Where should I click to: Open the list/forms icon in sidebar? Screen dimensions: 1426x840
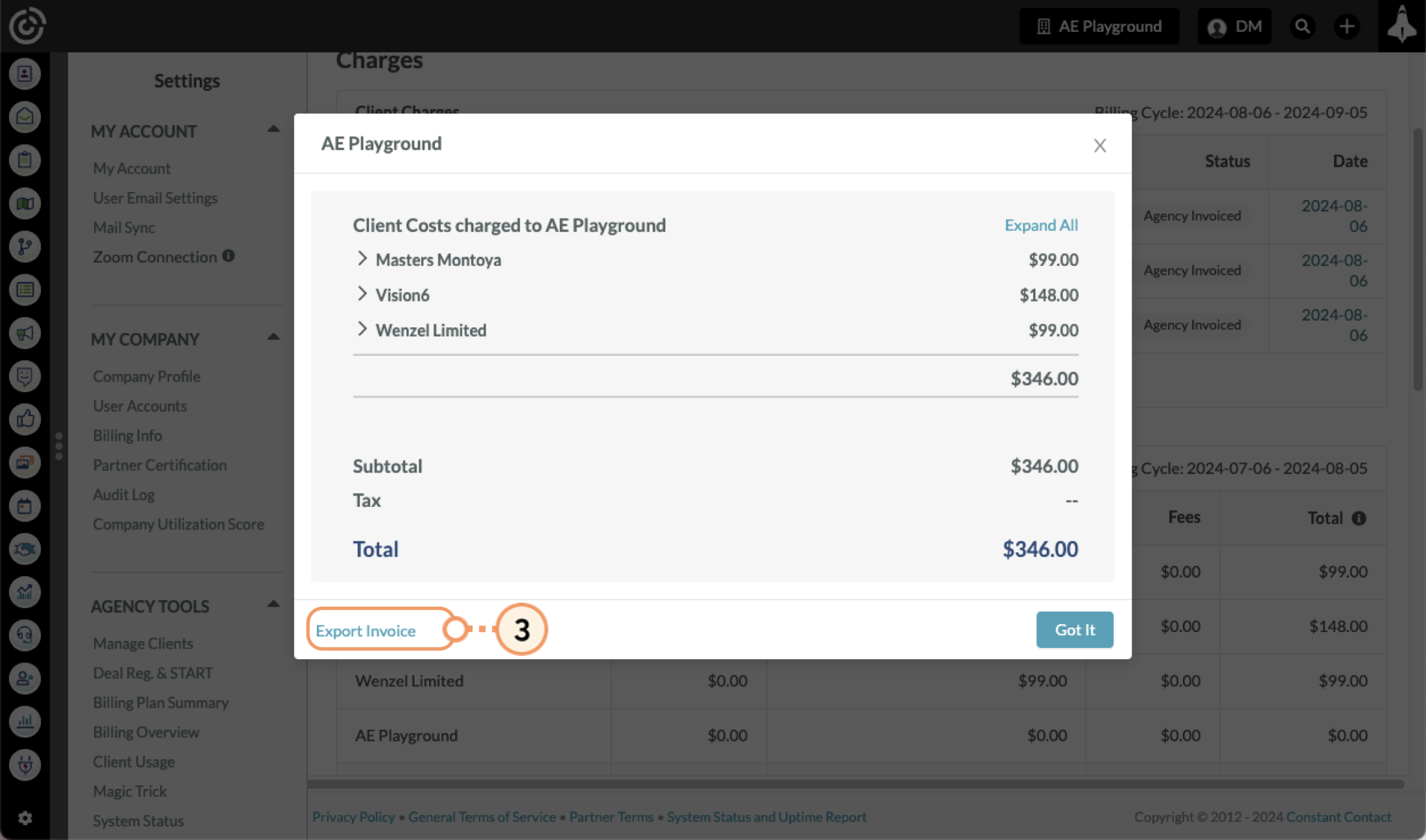click(25, 290)
